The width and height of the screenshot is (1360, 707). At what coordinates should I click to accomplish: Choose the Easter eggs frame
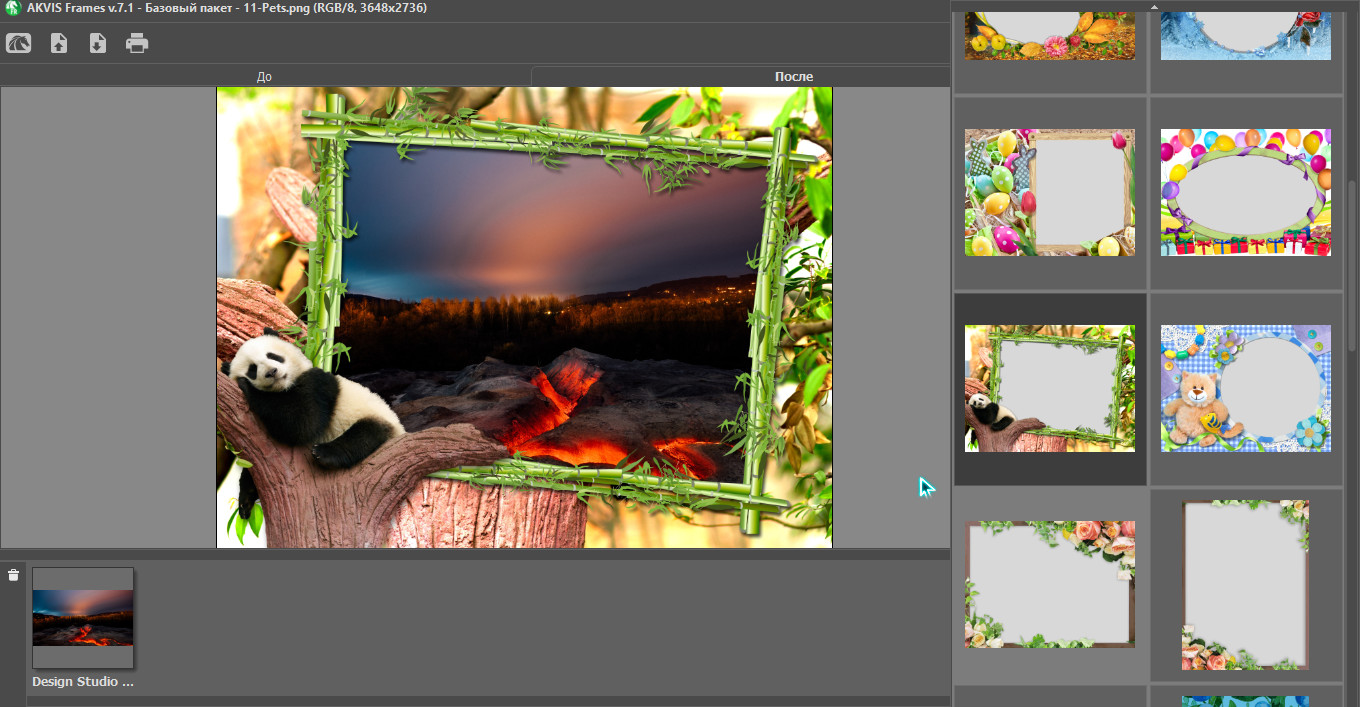click(x=1049, y=192)
